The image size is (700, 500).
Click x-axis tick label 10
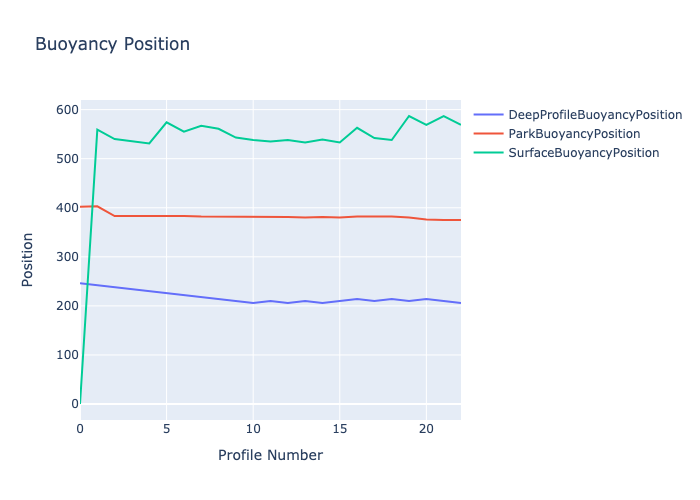253,428
